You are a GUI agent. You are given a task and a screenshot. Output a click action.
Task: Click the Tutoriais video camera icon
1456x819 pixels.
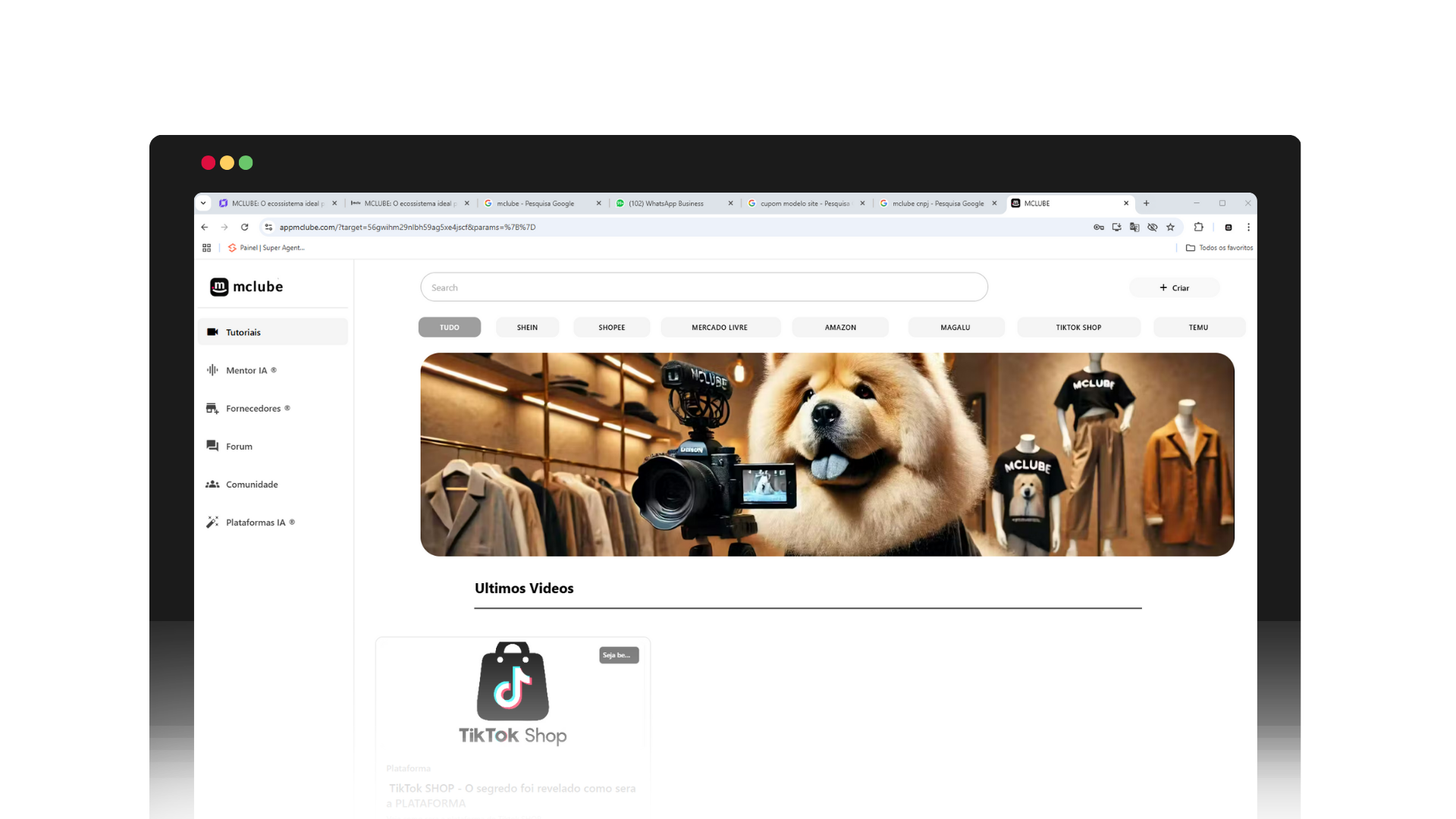(212, 332)
